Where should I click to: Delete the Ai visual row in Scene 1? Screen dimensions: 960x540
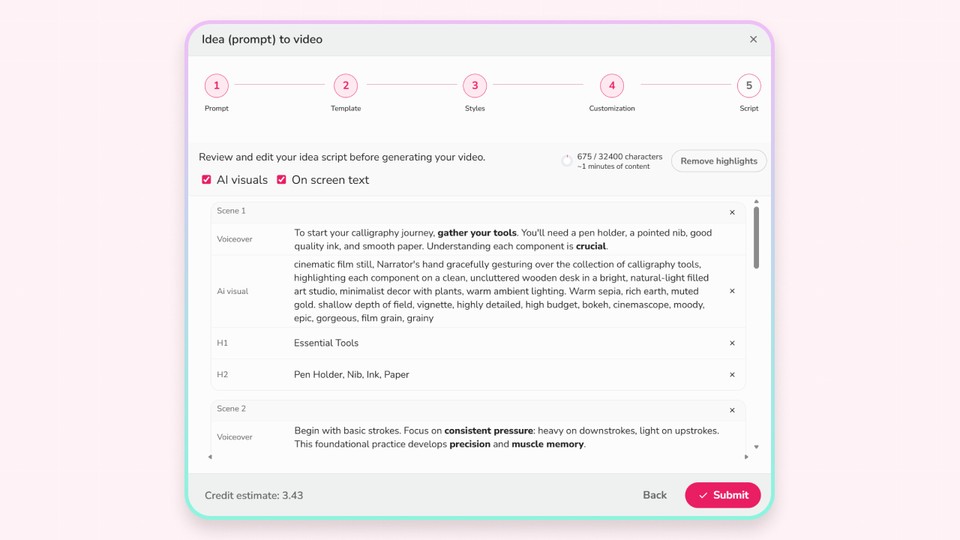[x=732, y=291]
